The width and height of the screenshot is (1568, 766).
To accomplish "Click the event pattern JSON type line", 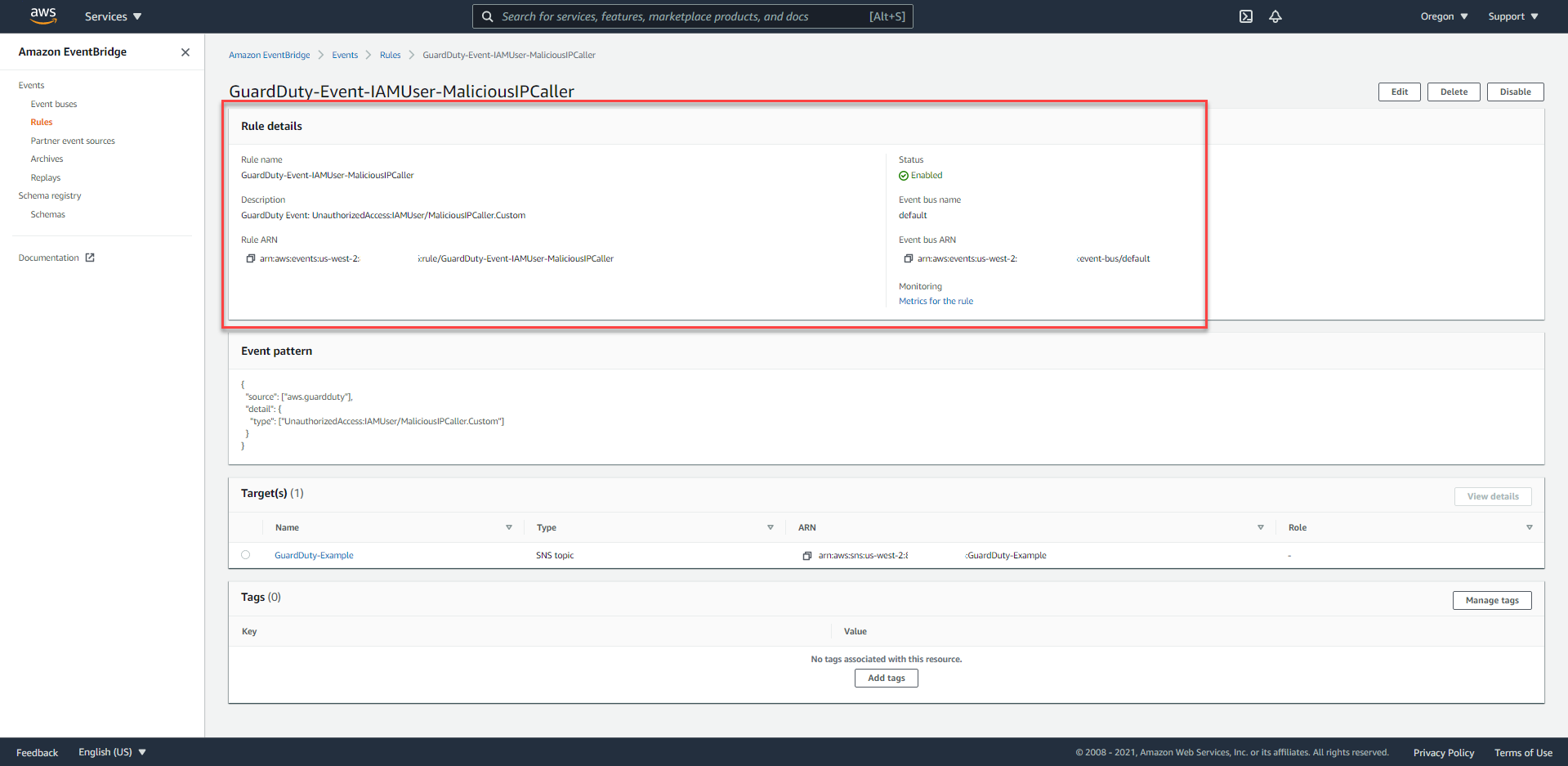I will (377, 421).
